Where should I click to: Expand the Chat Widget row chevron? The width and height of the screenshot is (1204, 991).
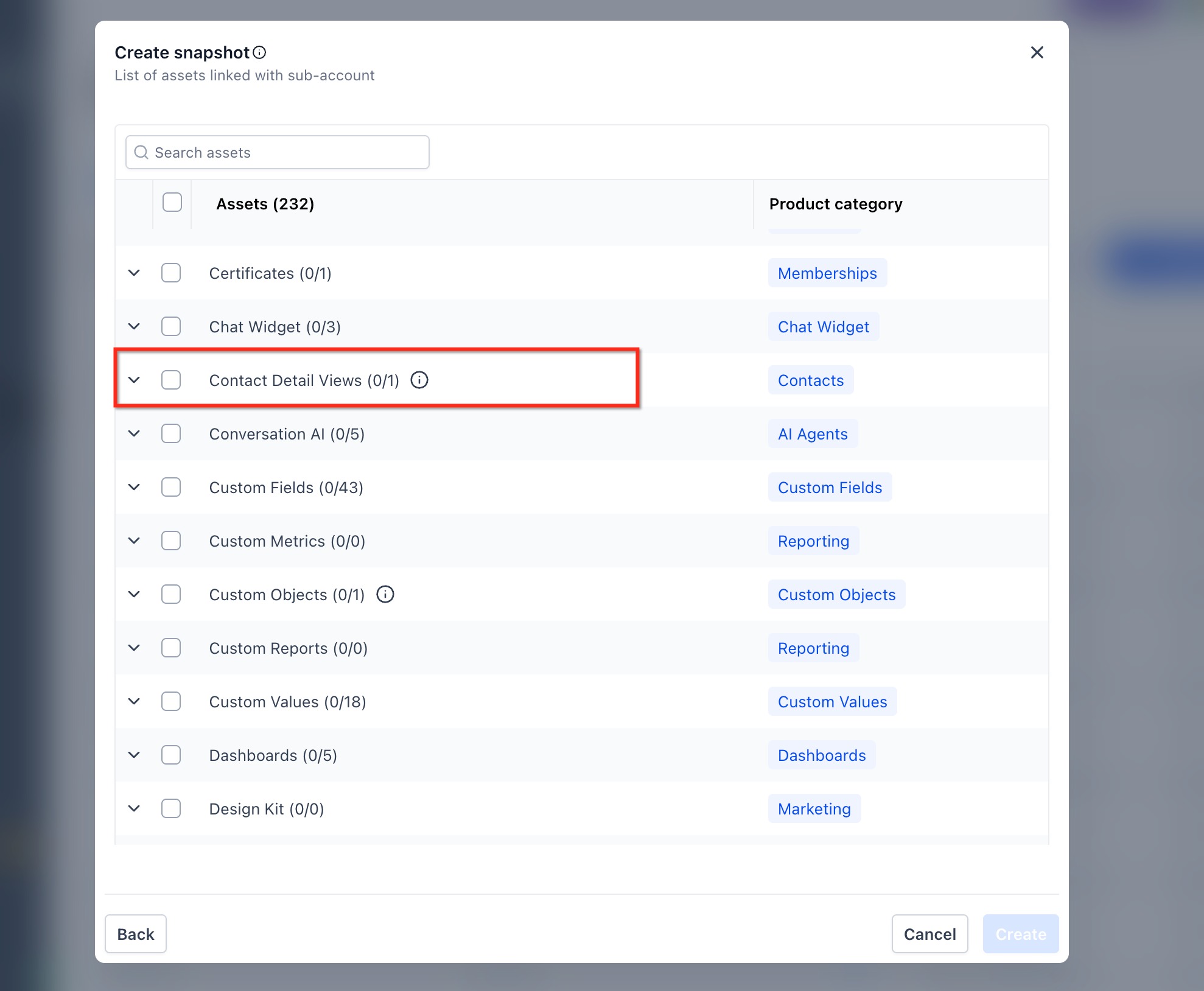(x=134, y=326)
